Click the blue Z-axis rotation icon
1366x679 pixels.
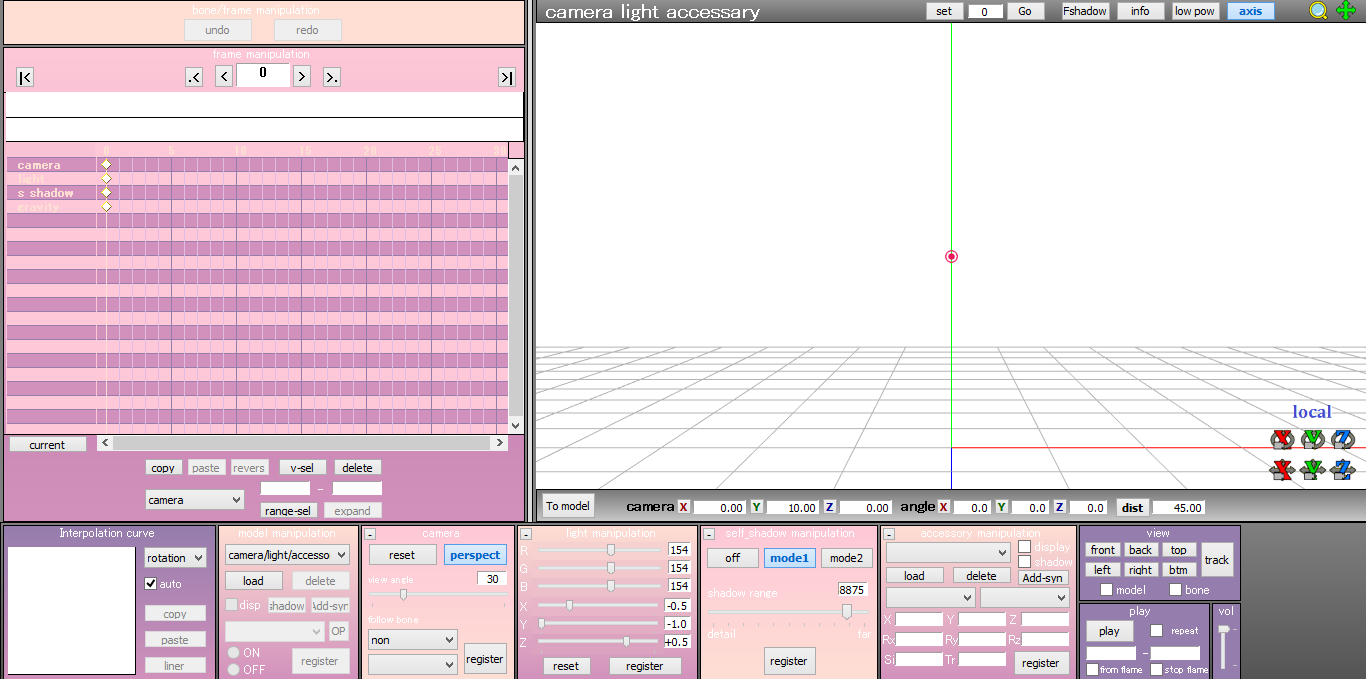point(1343,439)
